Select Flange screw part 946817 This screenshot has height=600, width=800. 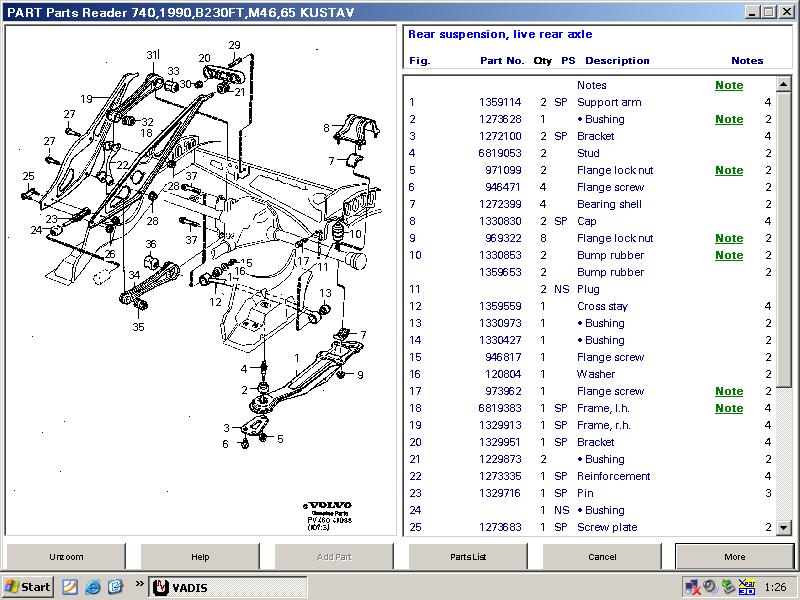pos(590,357)
